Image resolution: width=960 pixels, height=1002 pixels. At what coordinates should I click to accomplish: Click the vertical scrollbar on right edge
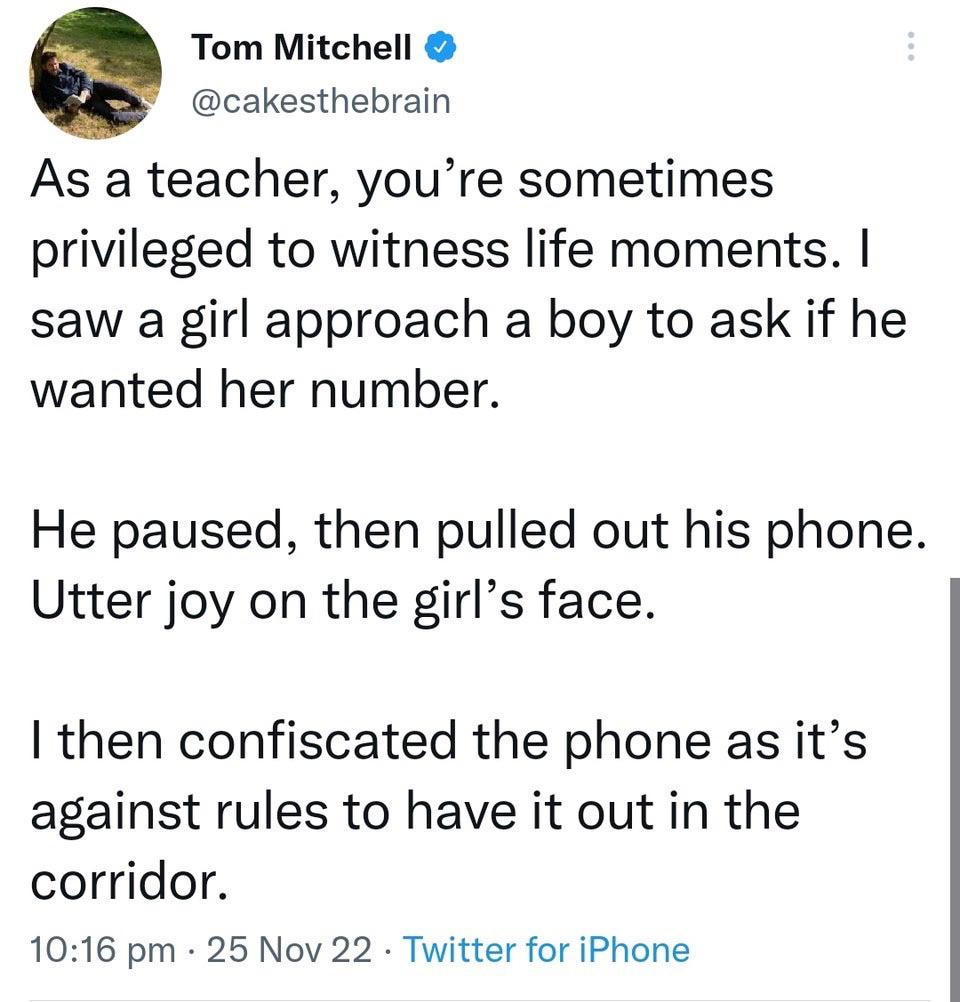coord(953,780)
